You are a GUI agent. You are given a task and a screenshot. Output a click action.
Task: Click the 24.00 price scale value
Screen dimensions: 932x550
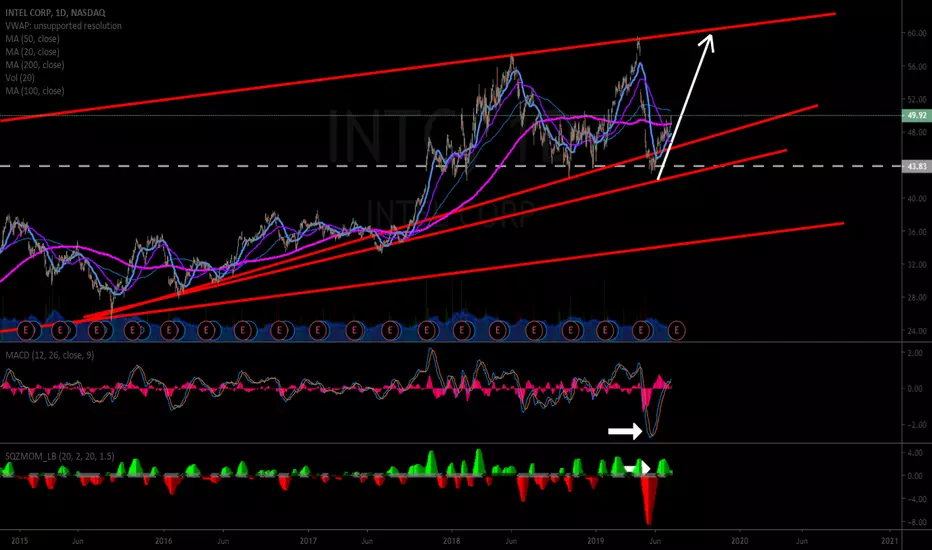(917, 331)
